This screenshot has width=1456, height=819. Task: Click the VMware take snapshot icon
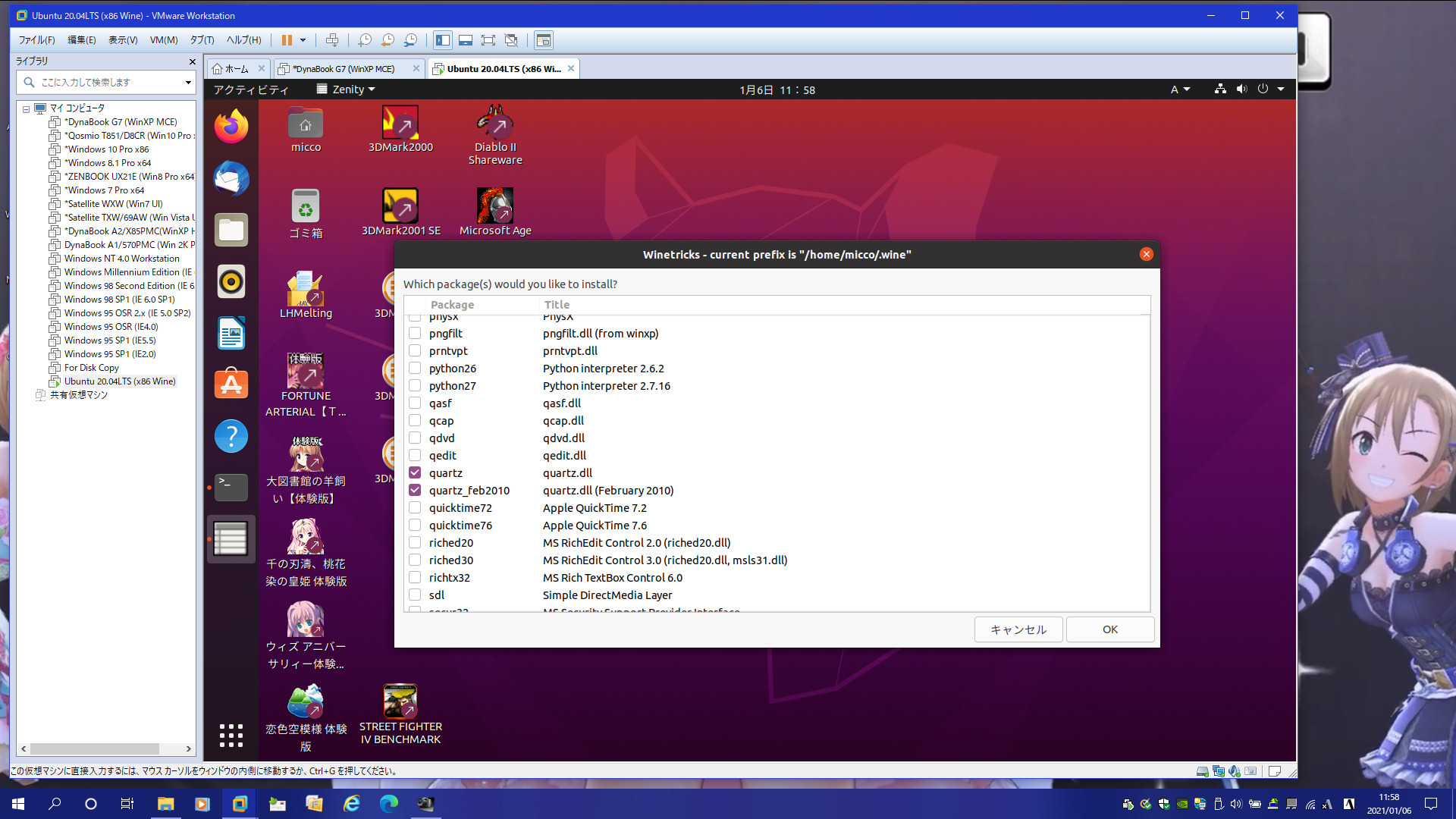(365, 40)
